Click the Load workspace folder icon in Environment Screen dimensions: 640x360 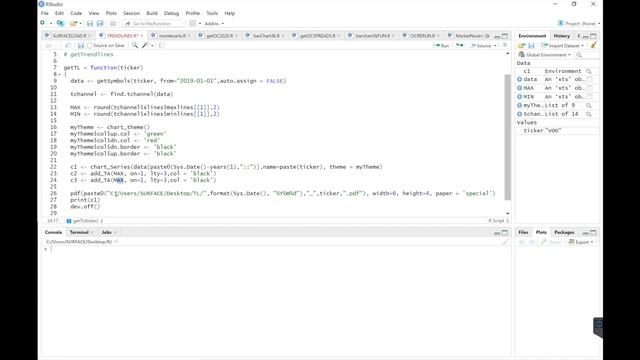click(x=521, y=46)
